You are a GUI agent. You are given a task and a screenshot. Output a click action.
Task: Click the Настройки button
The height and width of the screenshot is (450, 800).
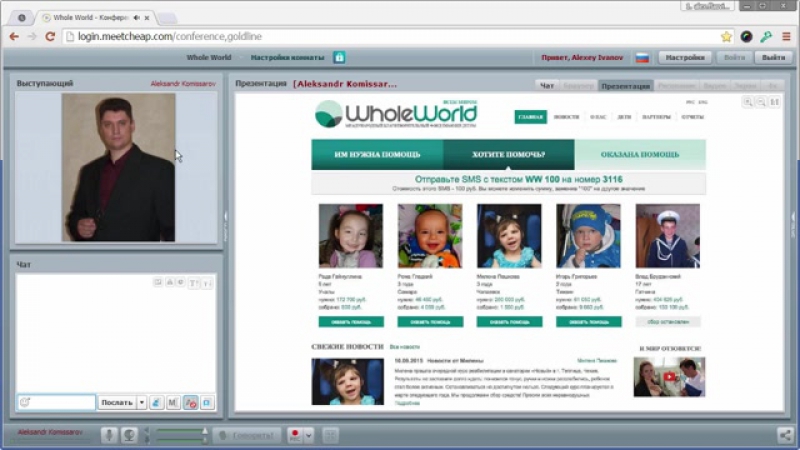pos(685,58)
